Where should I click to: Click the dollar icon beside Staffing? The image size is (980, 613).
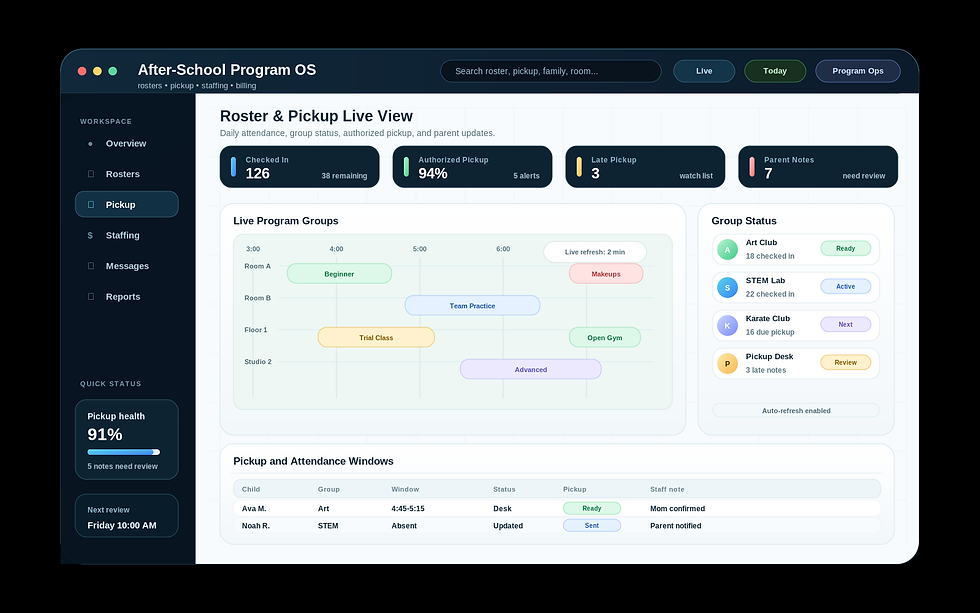pos(90,236)
